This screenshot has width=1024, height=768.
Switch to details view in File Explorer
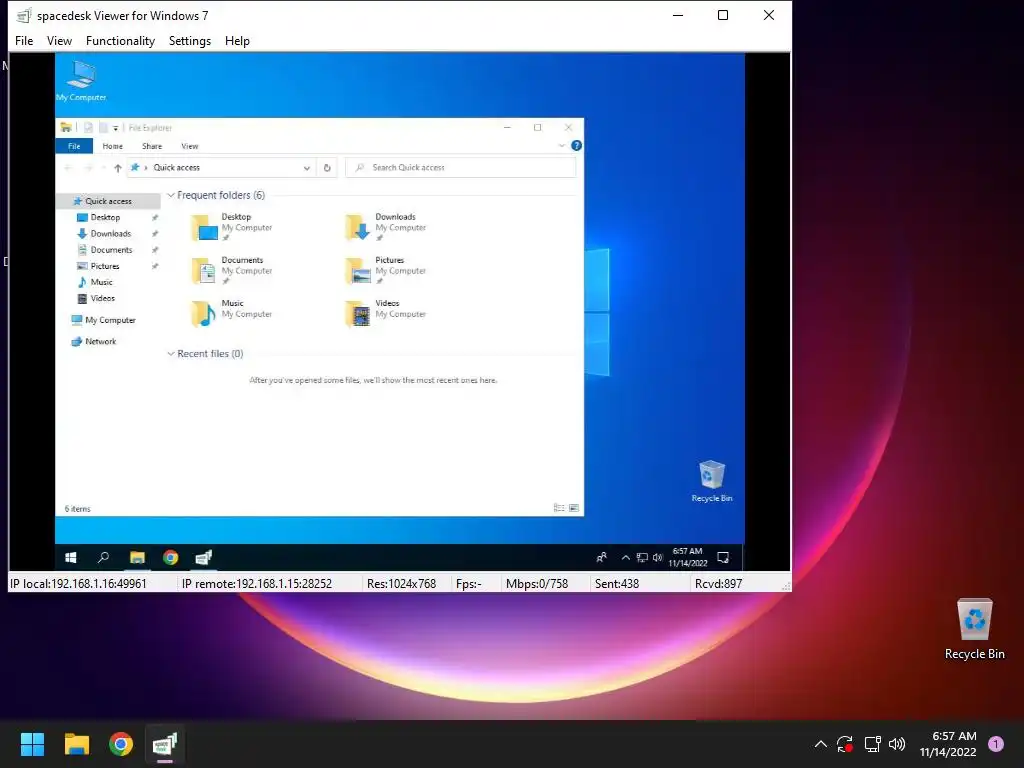[559, 508]
